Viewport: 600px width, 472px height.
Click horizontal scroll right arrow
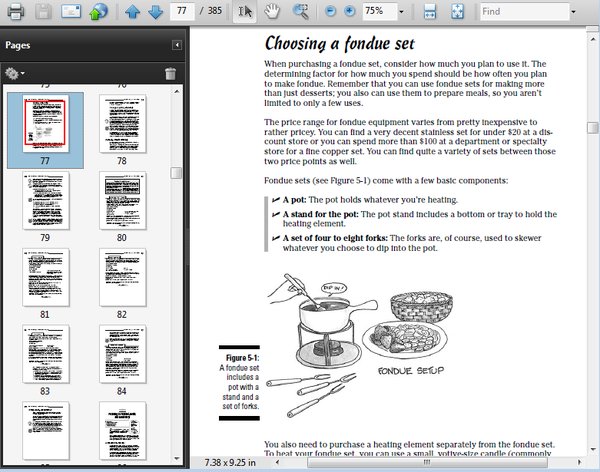tap(579, 462)
